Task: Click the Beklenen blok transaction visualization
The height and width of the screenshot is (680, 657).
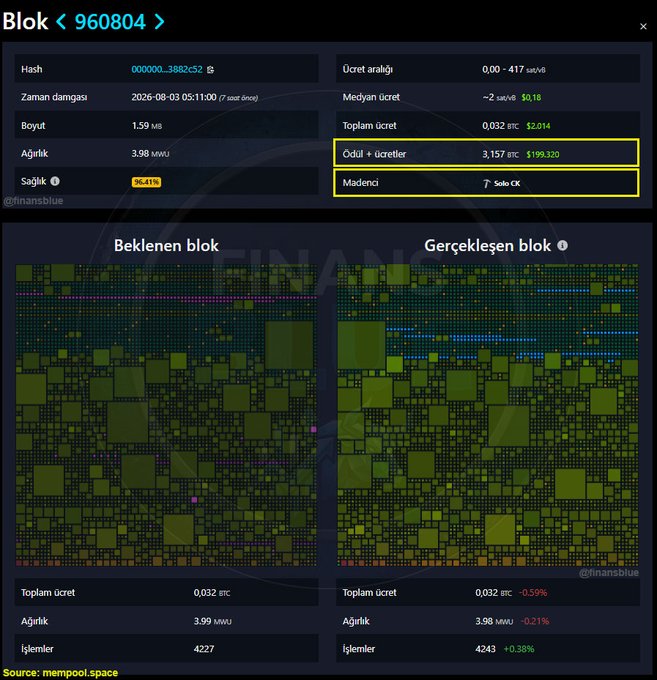Action: click(x=166, y=415)
